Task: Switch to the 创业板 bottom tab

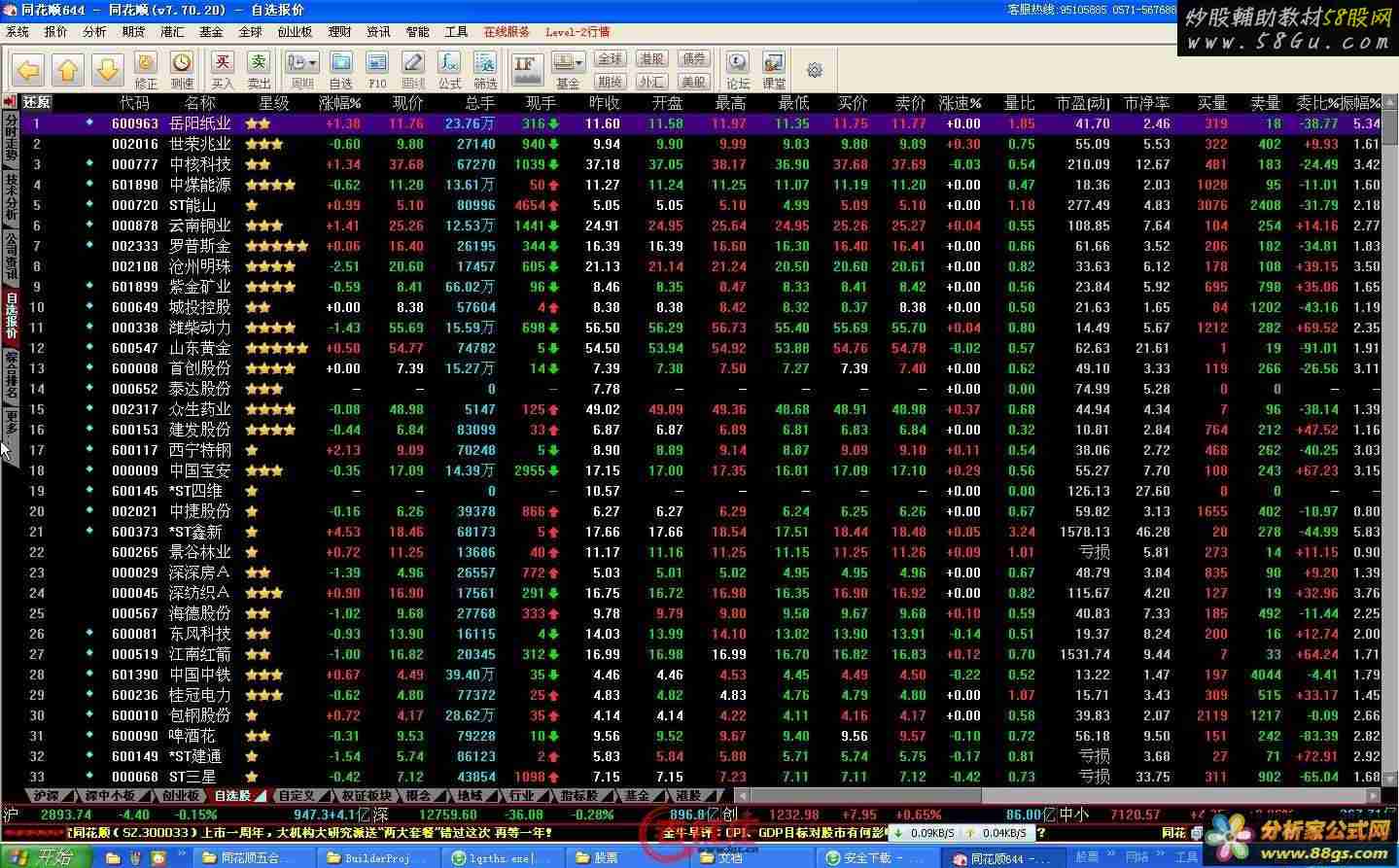Action: click(180, 795)
